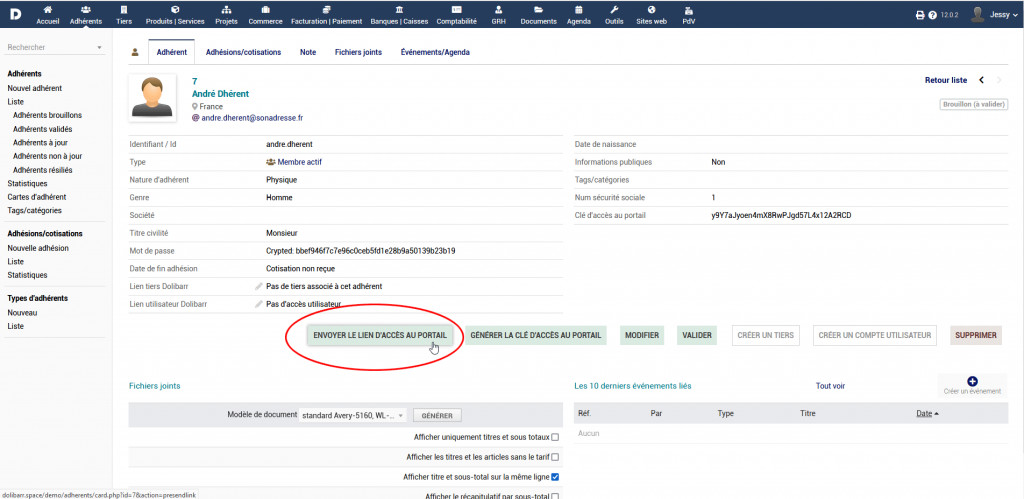Enable 'Afficher uniquement titres et sous totaux' checkbox
Viewport: 1024px width, 499px height.
pos(555,437)
